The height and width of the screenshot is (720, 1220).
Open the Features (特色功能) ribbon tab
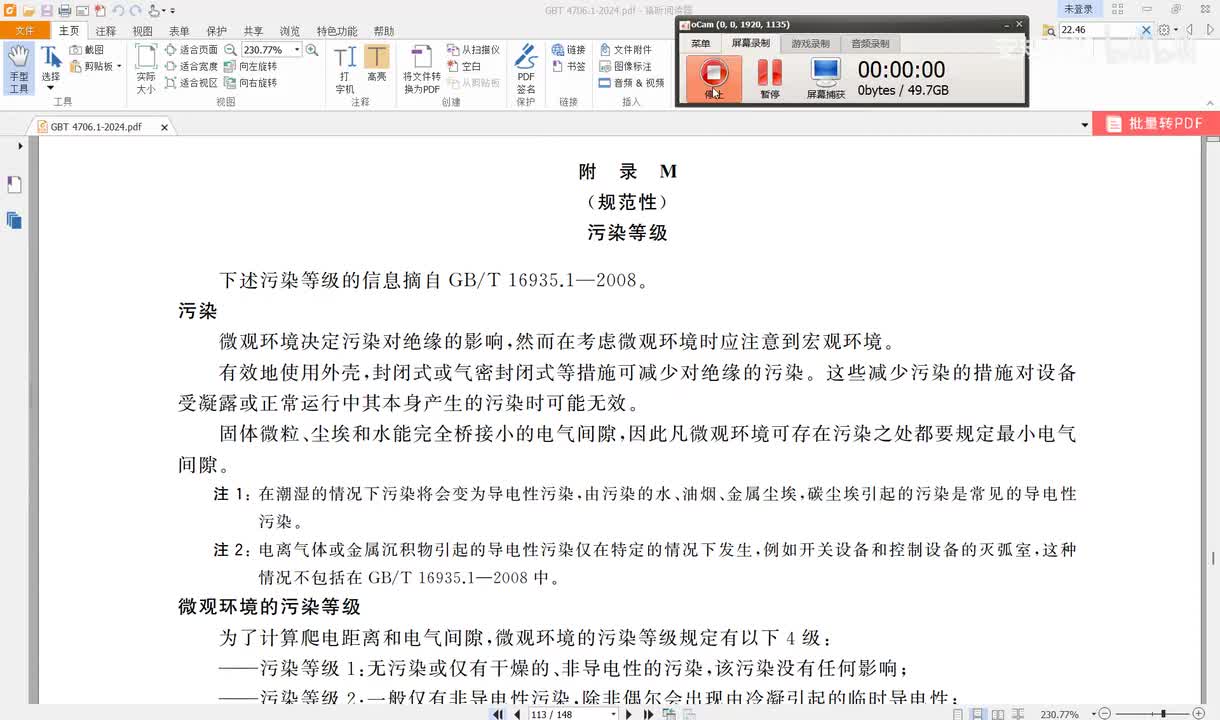point(336,31)
